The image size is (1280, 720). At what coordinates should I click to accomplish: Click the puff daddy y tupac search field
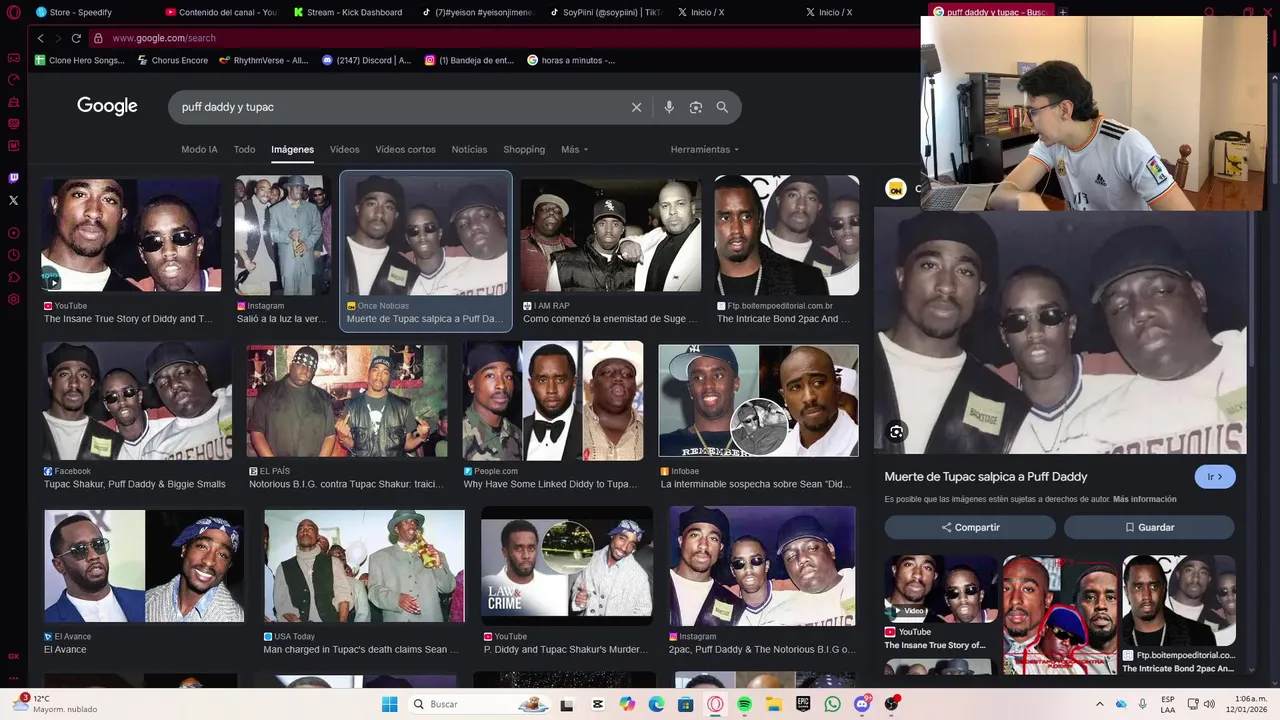coord(400,107)
